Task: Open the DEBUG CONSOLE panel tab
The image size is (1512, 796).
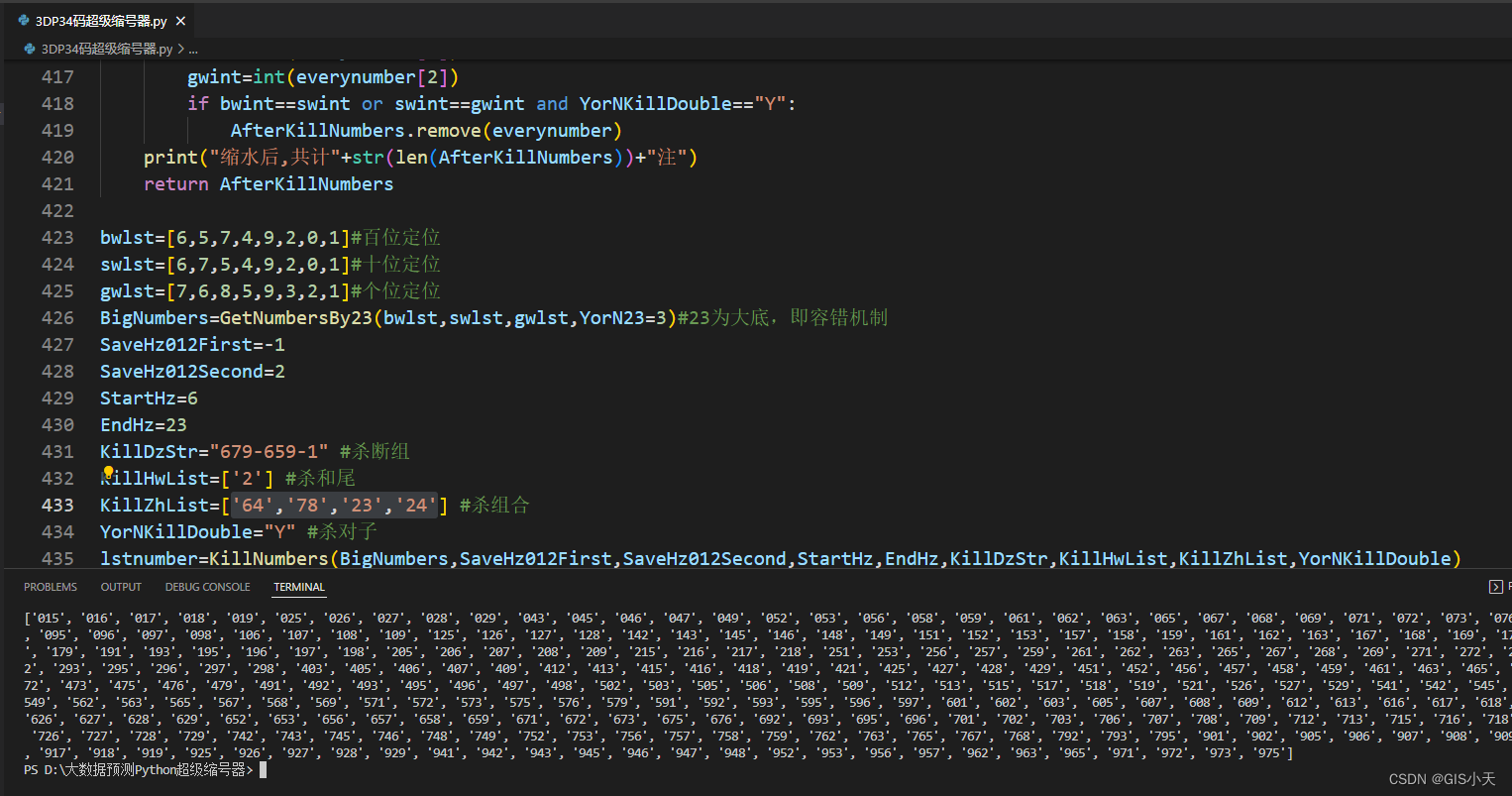Action: 208,587
